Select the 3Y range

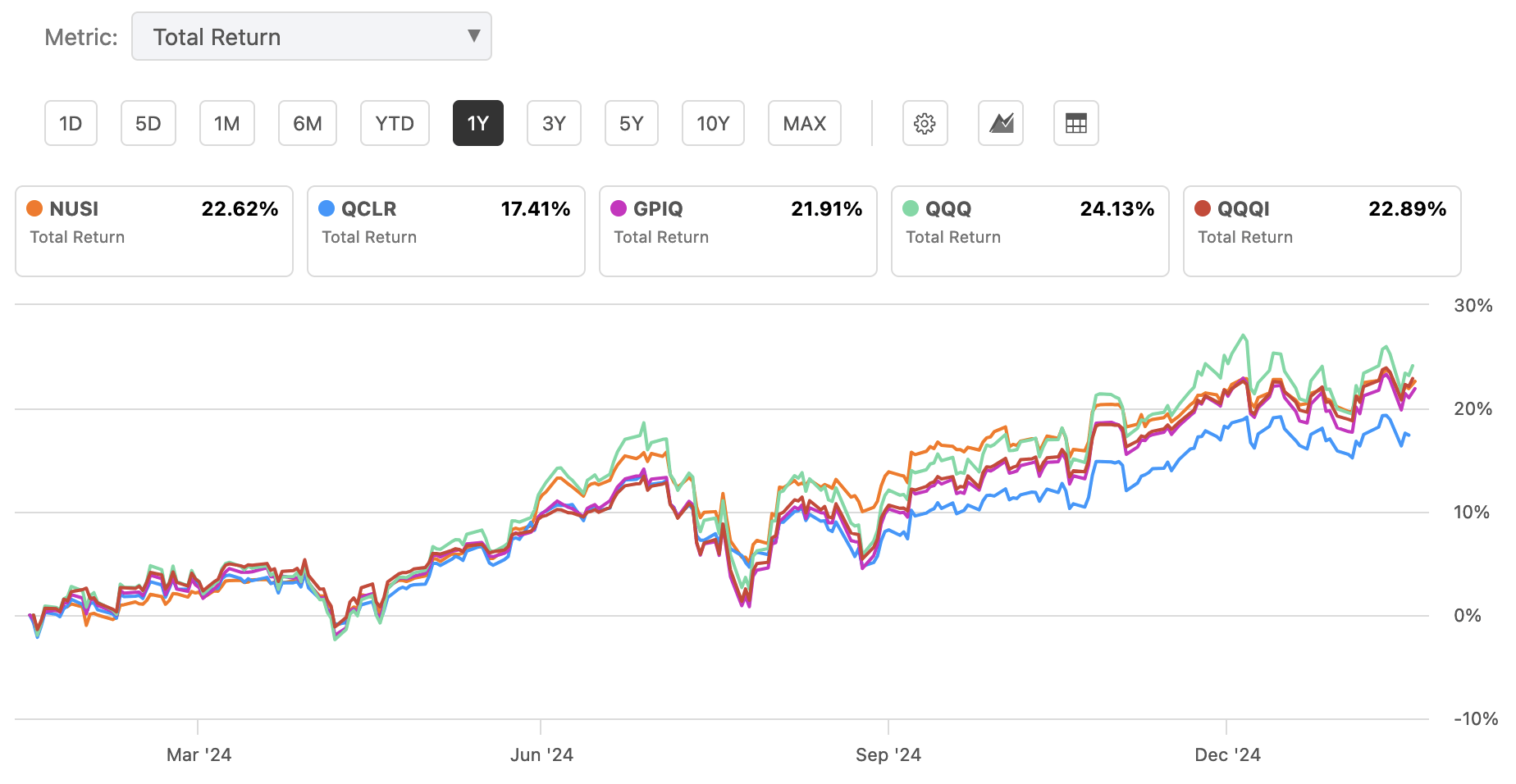(554, 123)
